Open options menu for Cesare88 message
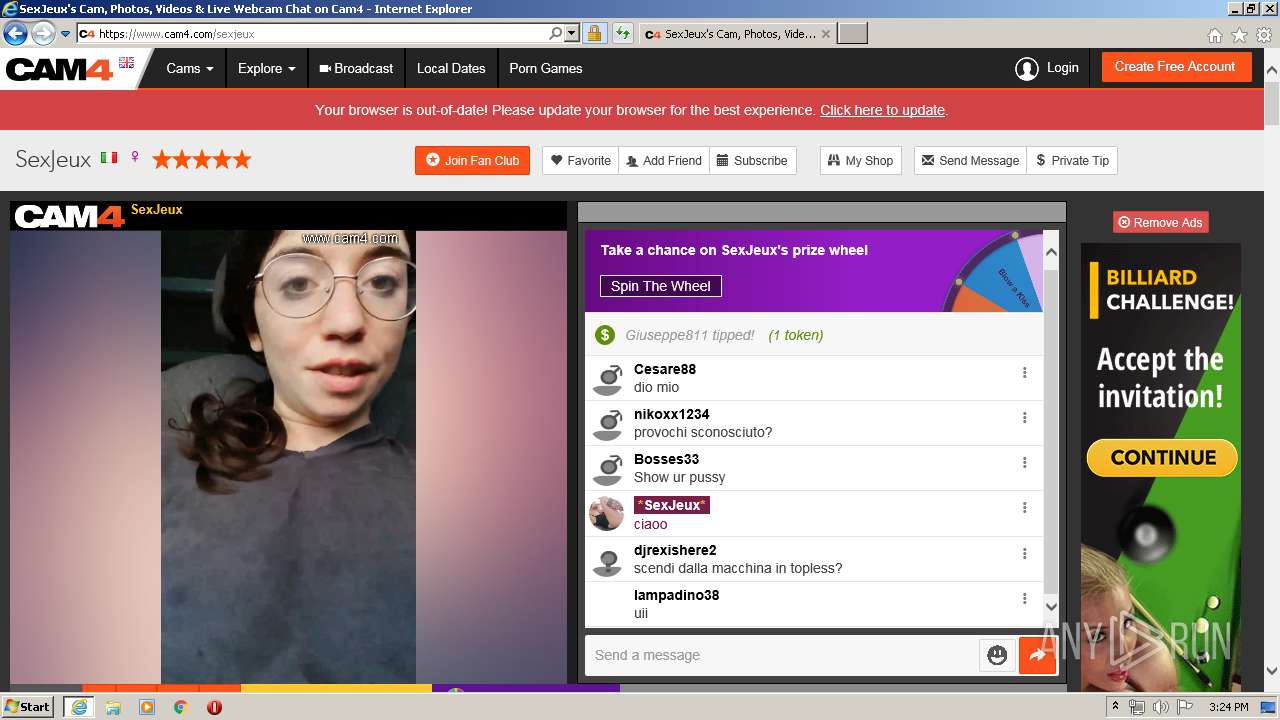The height and width of the screenshot is (720, 1280). [1024, 373]
